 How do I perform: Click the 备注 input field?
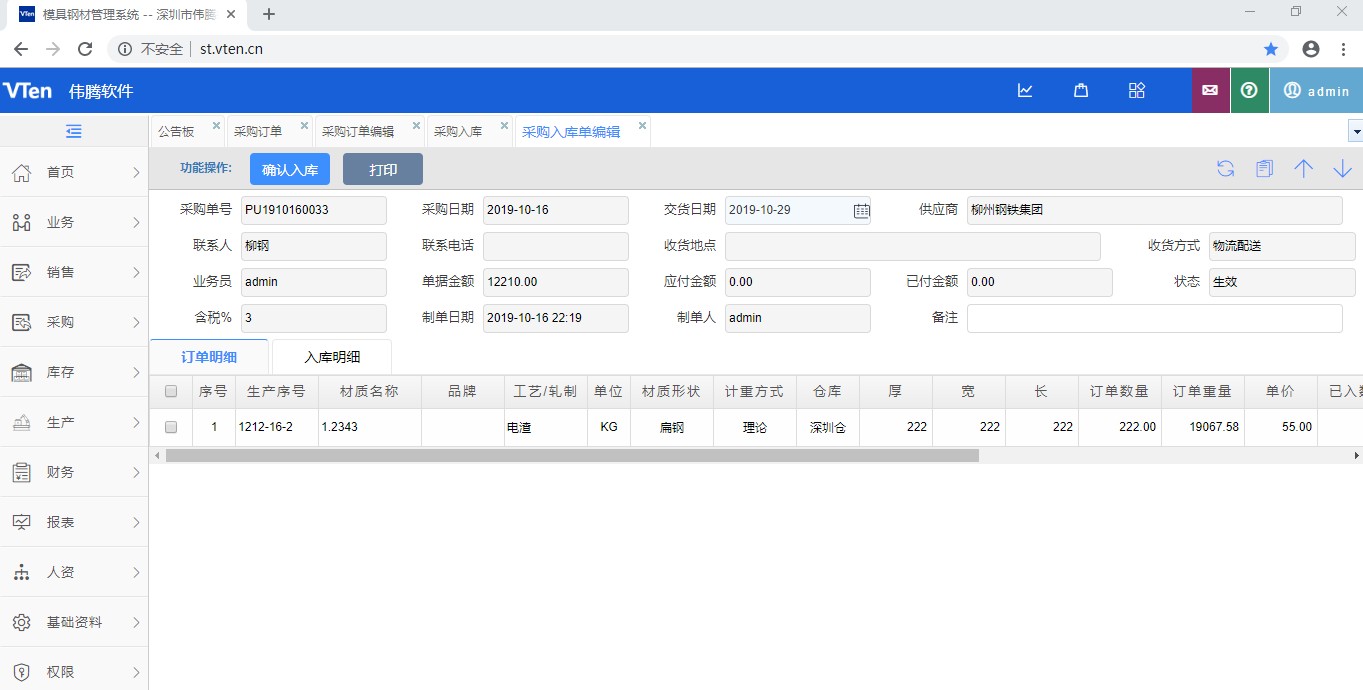pyautogui.click(x=1154, y=318)
